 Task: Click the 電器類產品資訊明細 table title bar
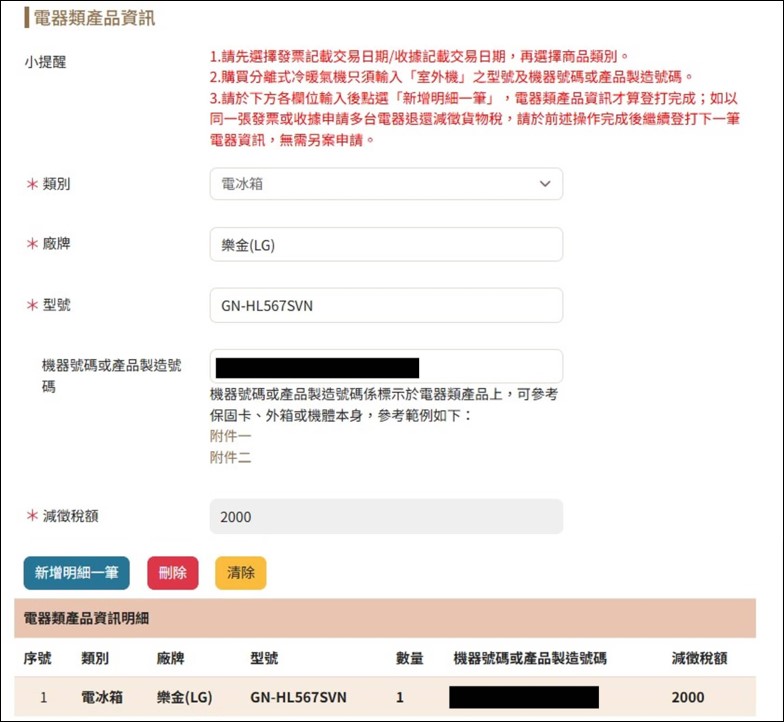pos(385,619)
